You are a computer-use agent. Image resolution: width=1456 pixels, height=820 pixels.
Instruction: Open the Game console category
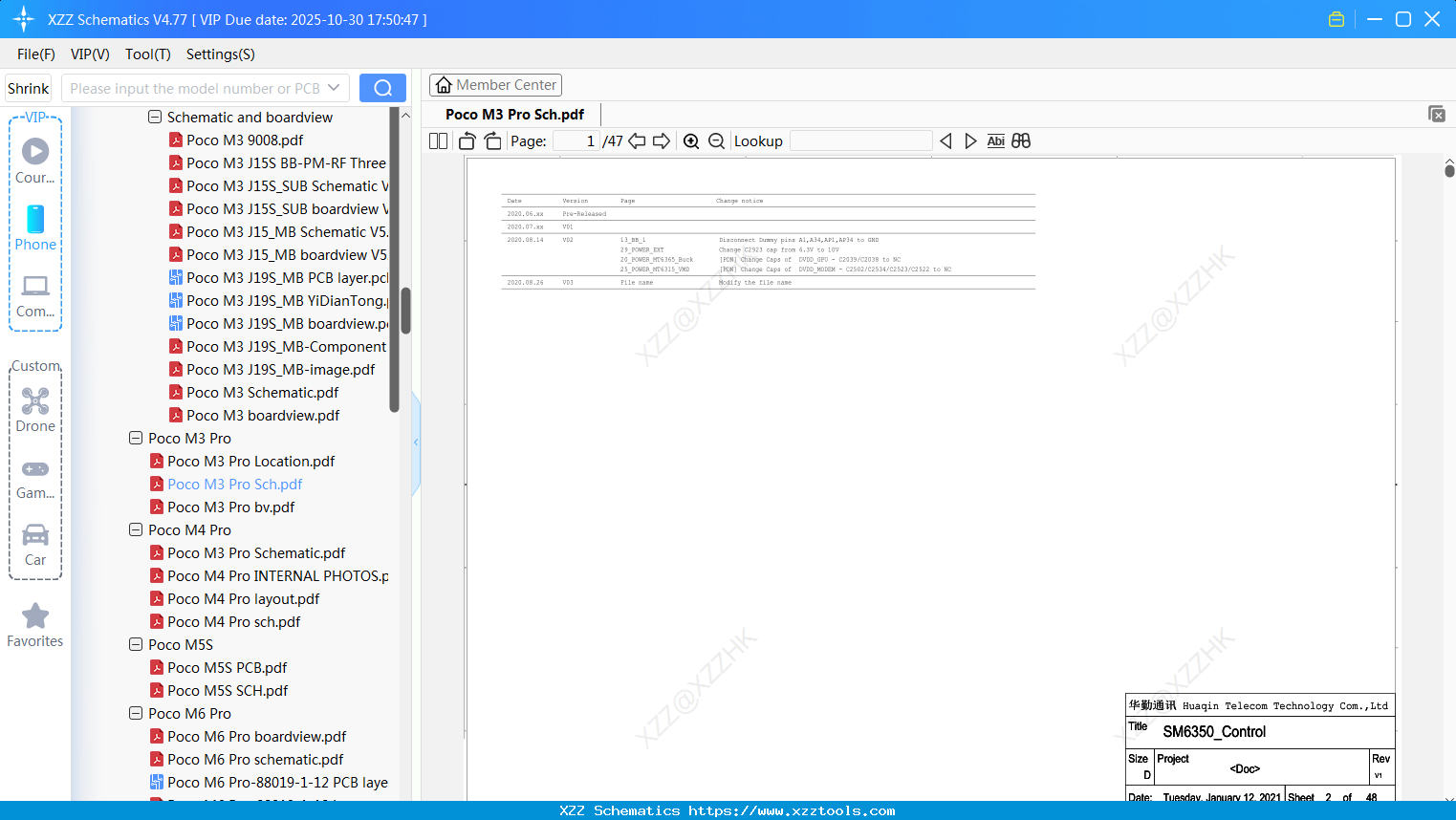pyautogui.click(x=35, y=478)
